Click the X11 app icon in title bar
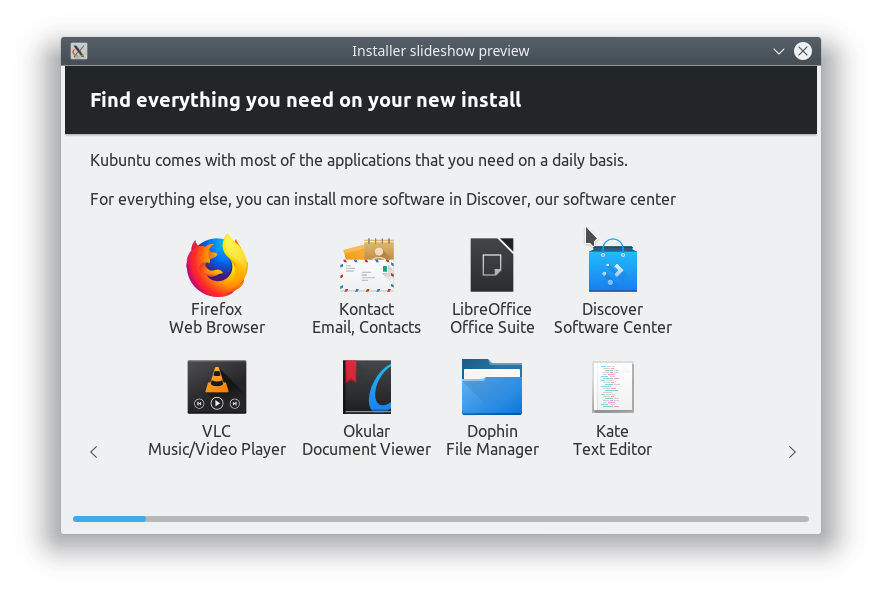Image resolution: width=882 pixels, height=595 pixels. click(79, 51)
